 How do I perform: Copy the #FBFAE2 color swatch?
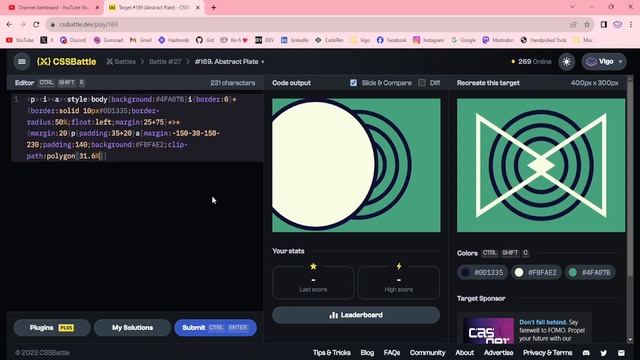[x=536, y=272]
